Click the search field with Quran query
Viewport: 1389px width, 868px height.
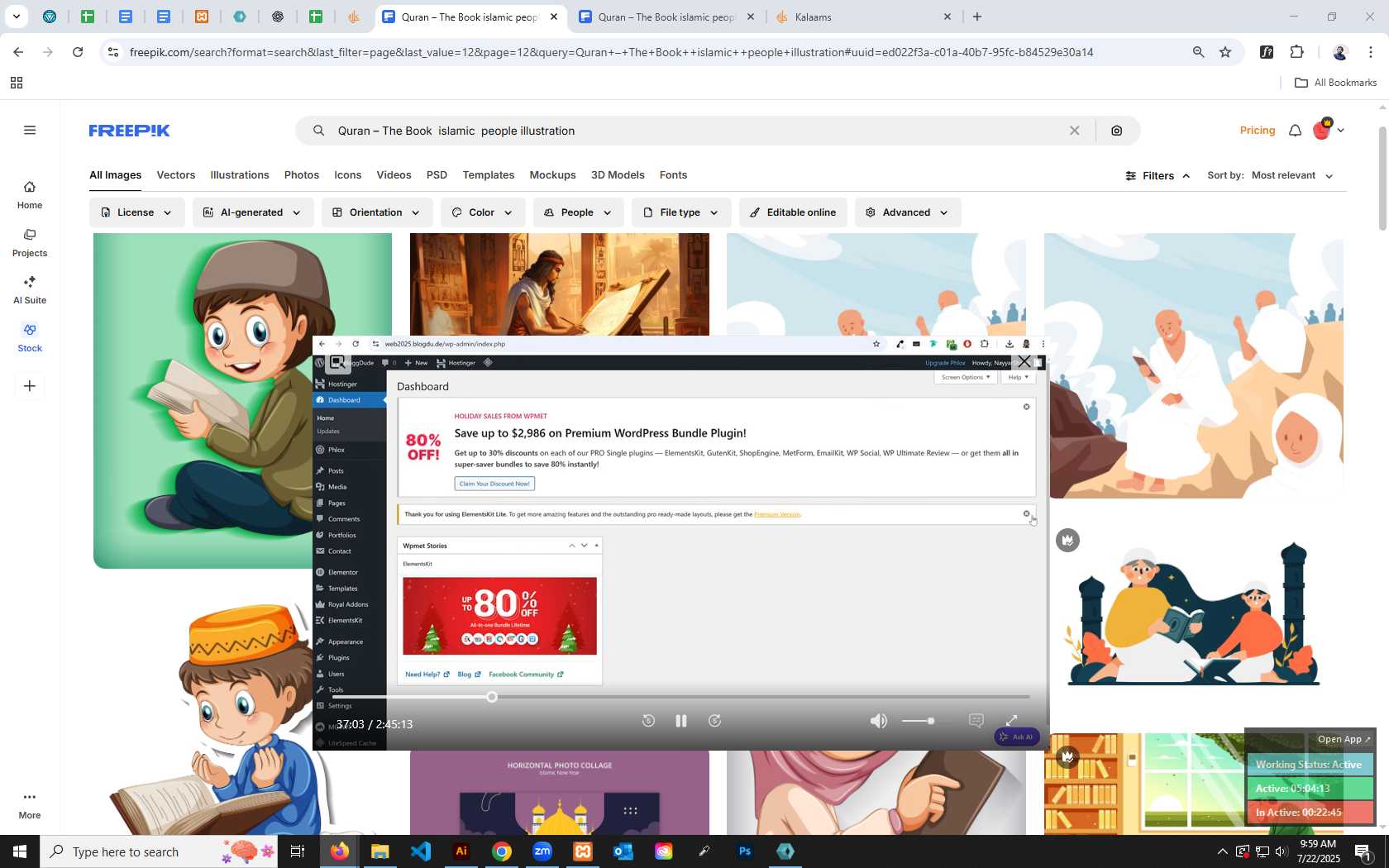[x=694, y=131]
